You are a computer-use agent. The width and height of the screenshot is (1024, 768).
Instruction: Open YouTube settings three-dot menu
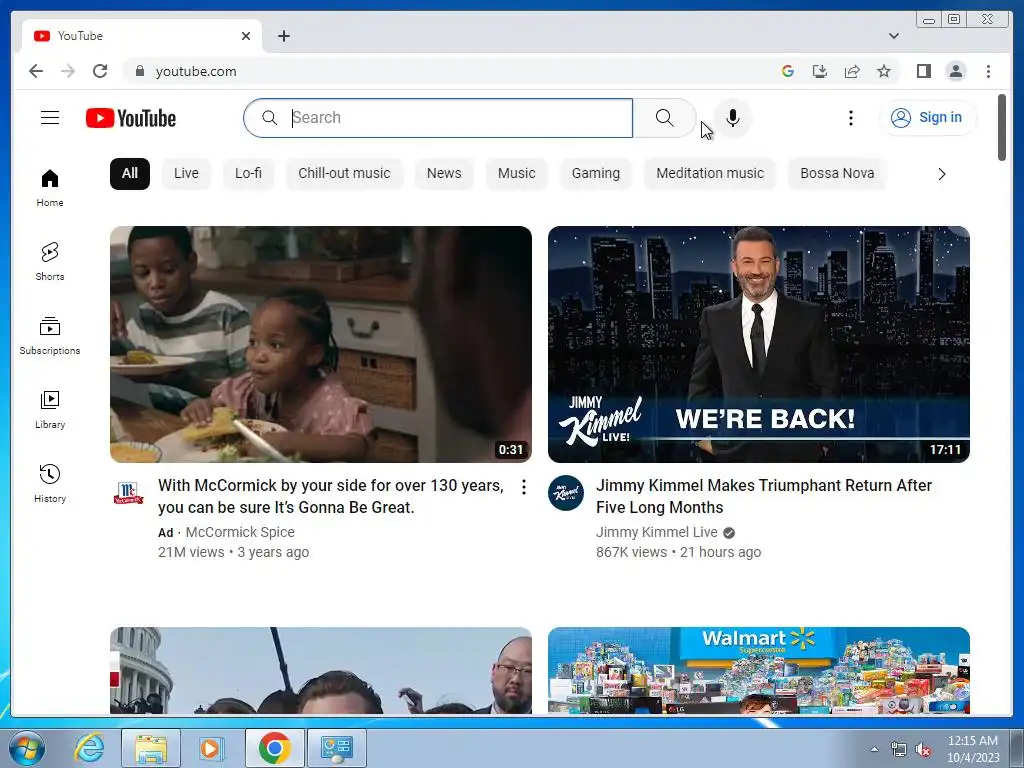tap(850, 118)
